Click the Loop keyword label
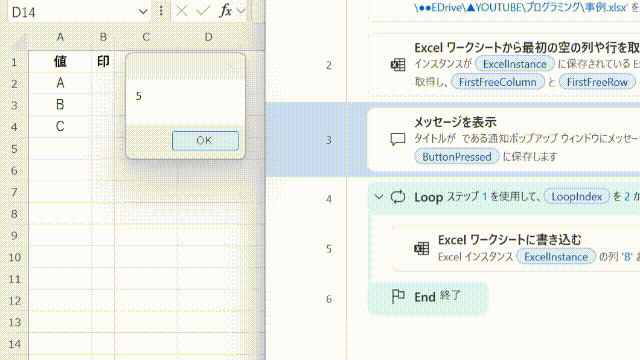This screenshot has height=360, width=640. point(429,198)
